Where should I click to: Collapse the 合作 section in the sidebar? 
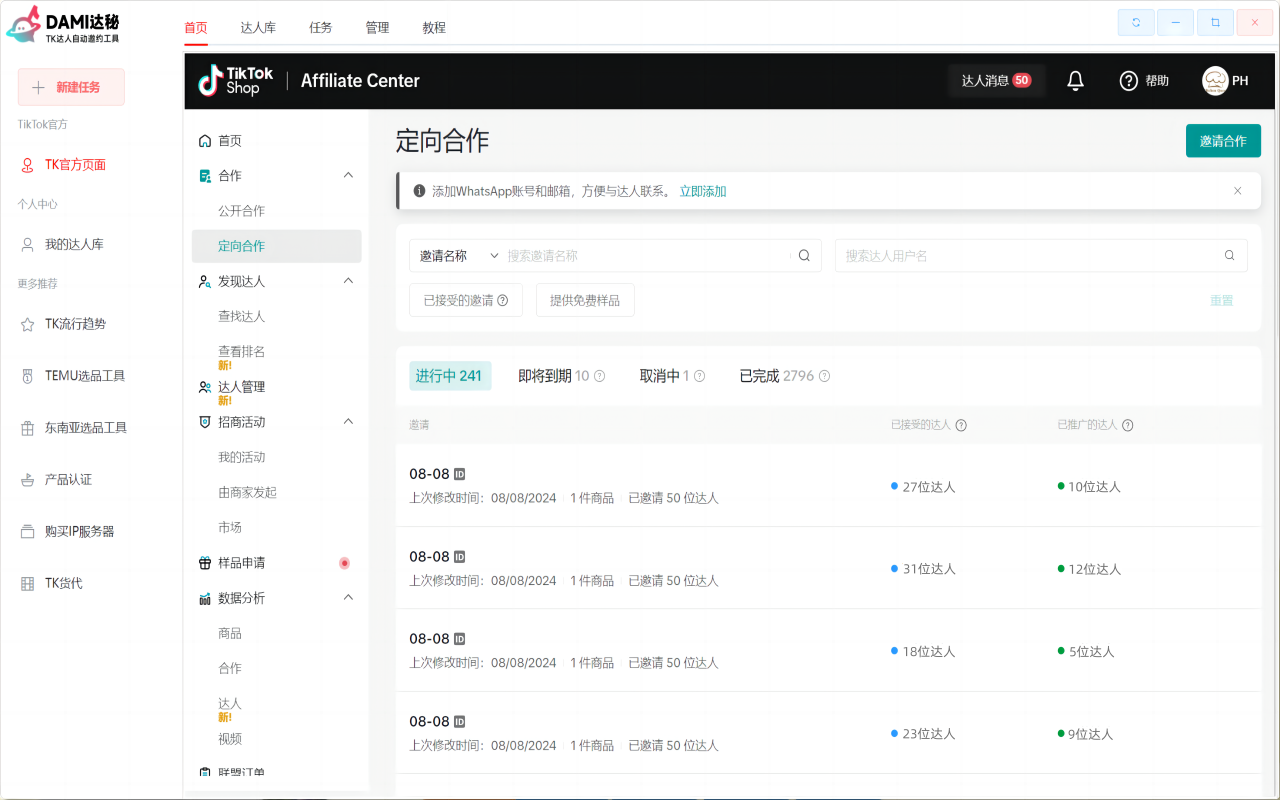pos(347,175)
